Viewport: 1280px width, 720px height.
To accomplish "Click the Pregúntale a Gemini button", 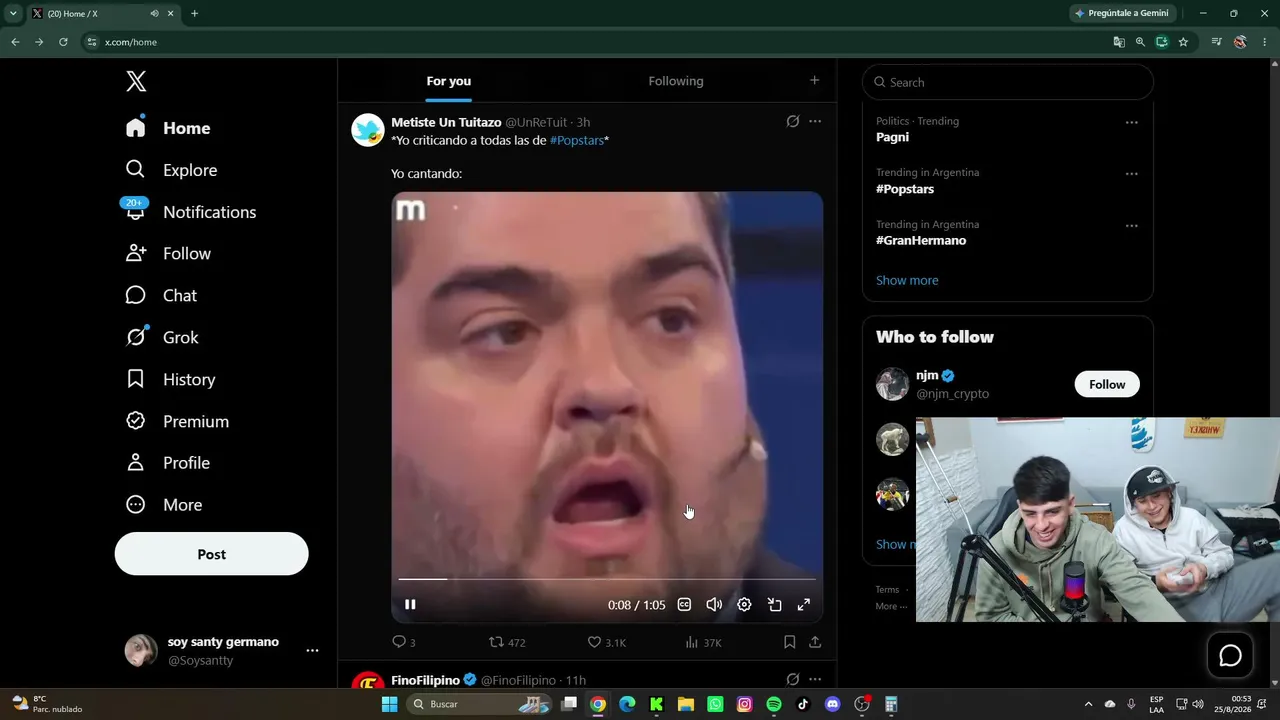I will pos(1122,13).
